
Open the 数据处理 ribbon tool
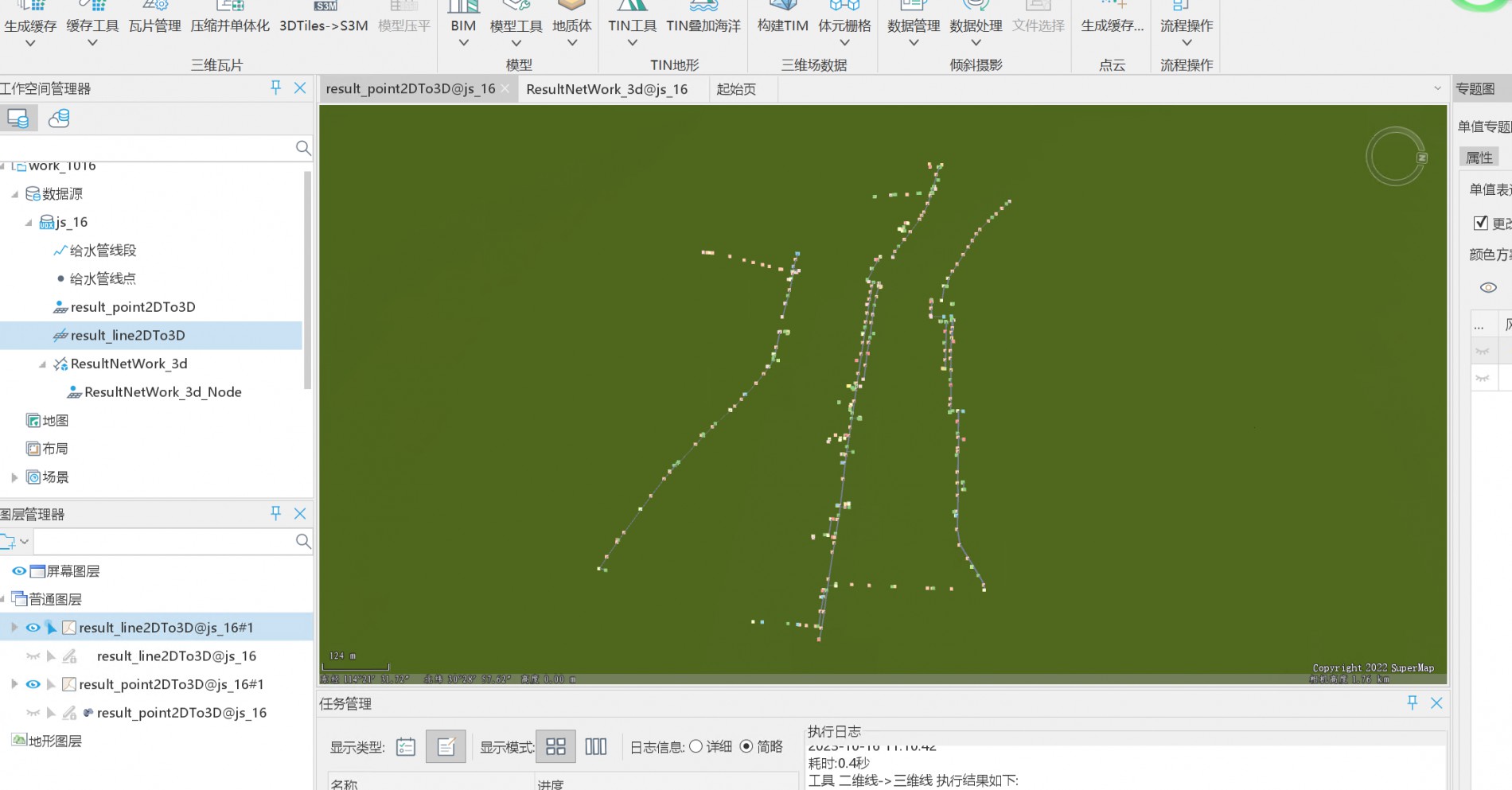point(976,25)
